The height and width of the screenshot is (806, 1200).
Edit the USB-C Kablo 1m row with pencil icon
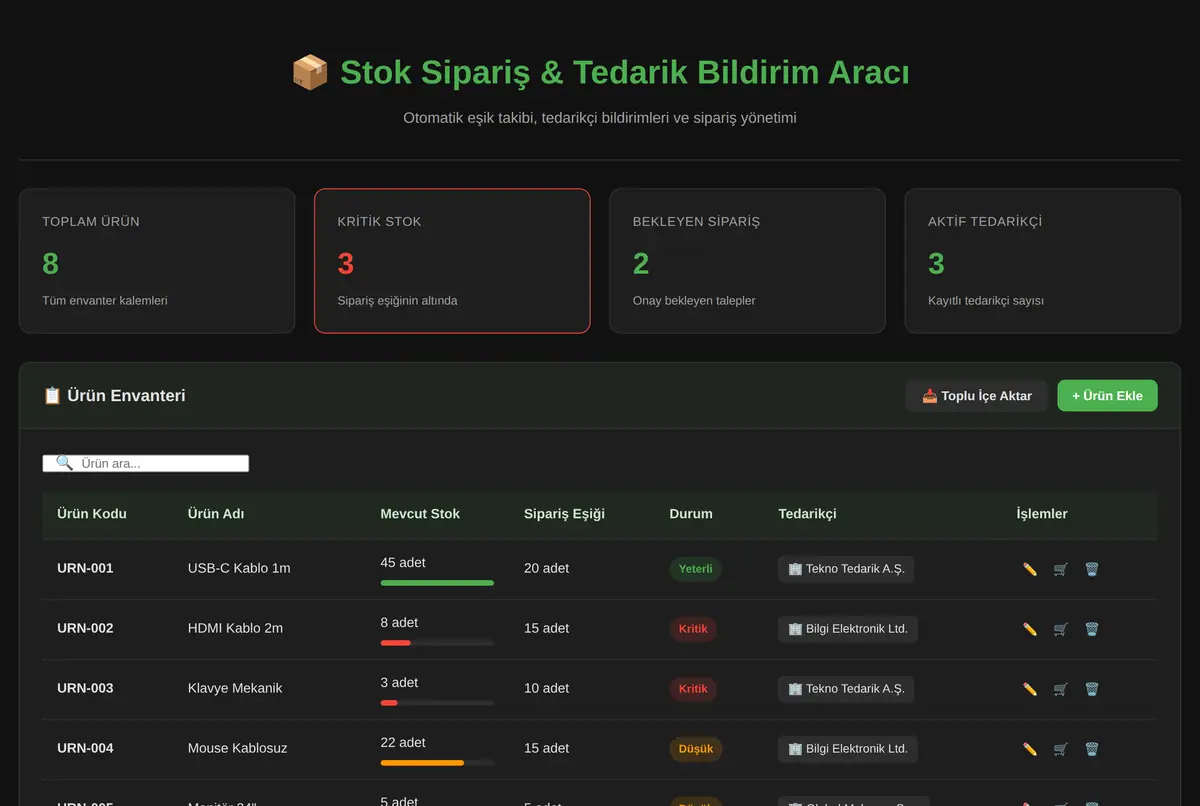(x=1030, y=569)
